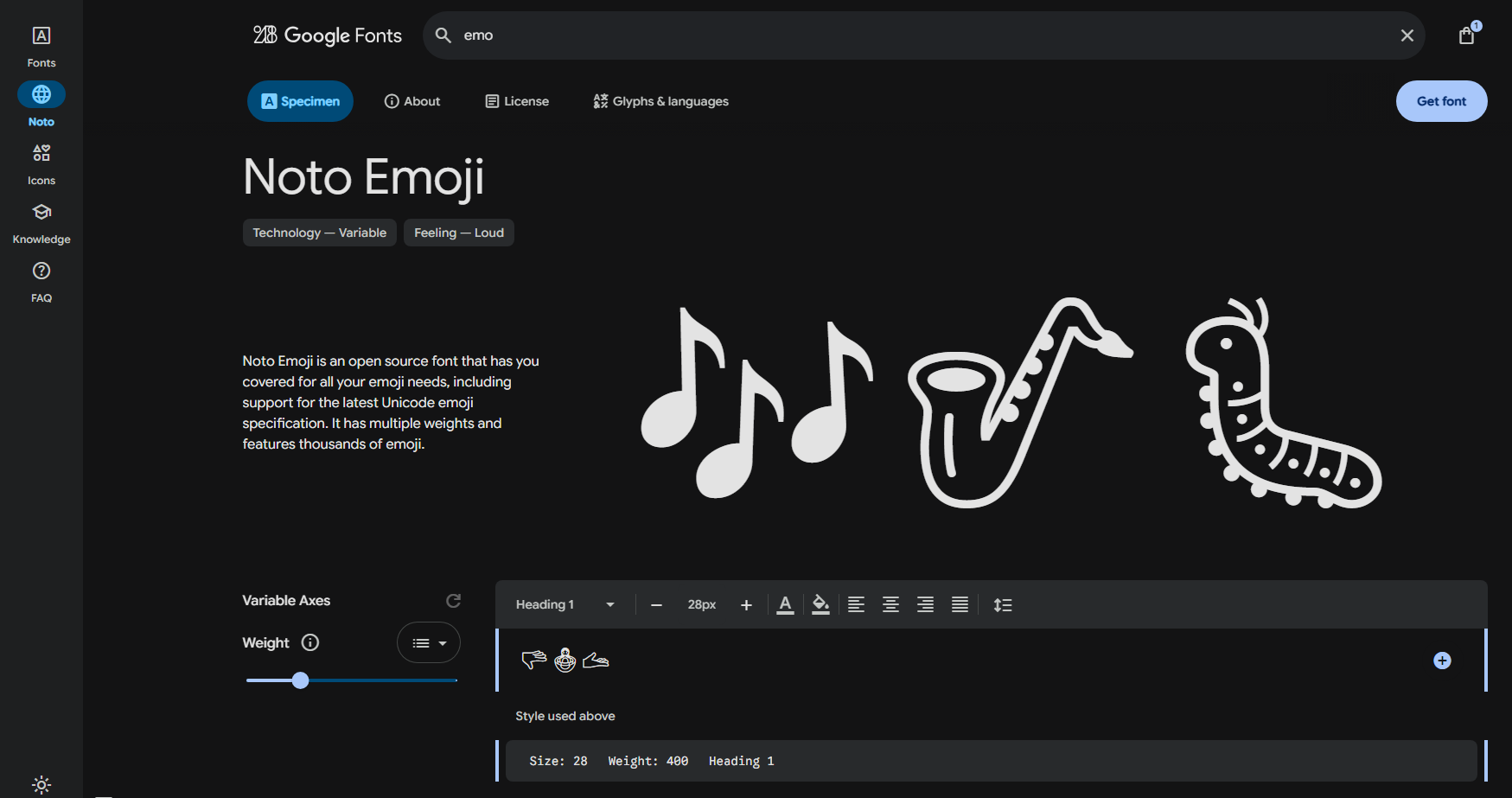Switch to Glyphs & languages tab
This screenshot has width=1512, height=798.
coord(661,101)
